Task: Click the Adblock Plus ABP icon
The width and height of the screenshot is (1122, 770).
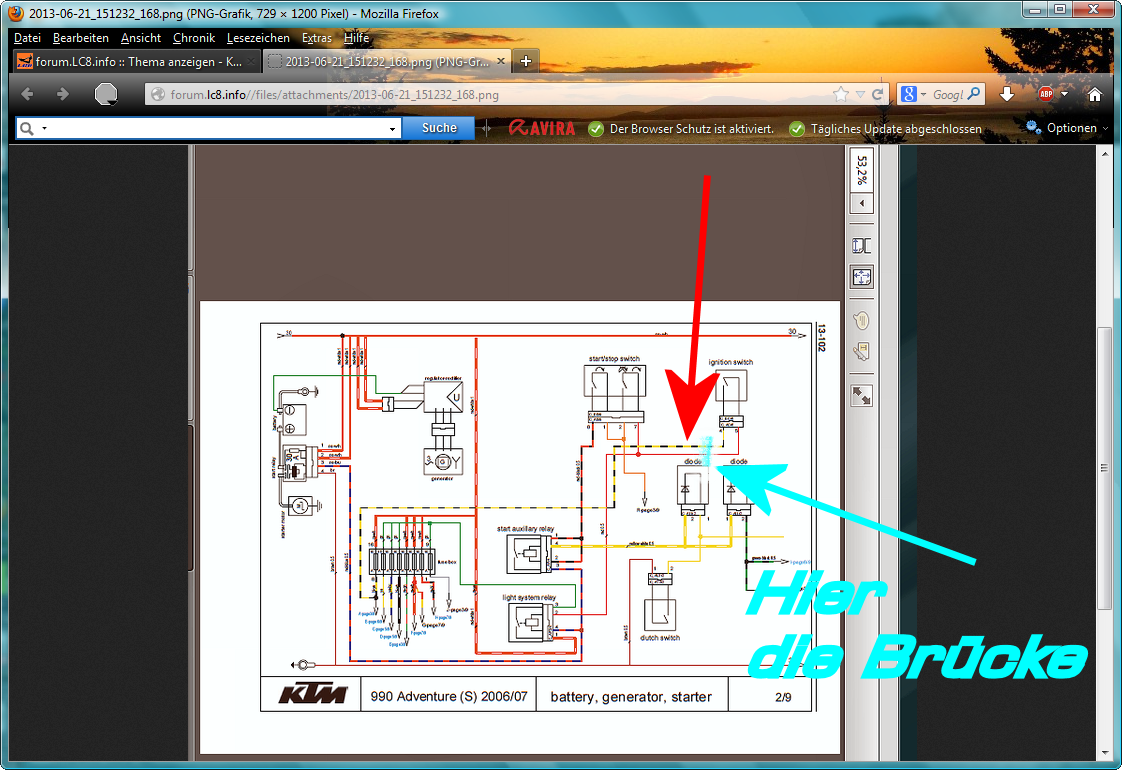Action: (1046, 94)
